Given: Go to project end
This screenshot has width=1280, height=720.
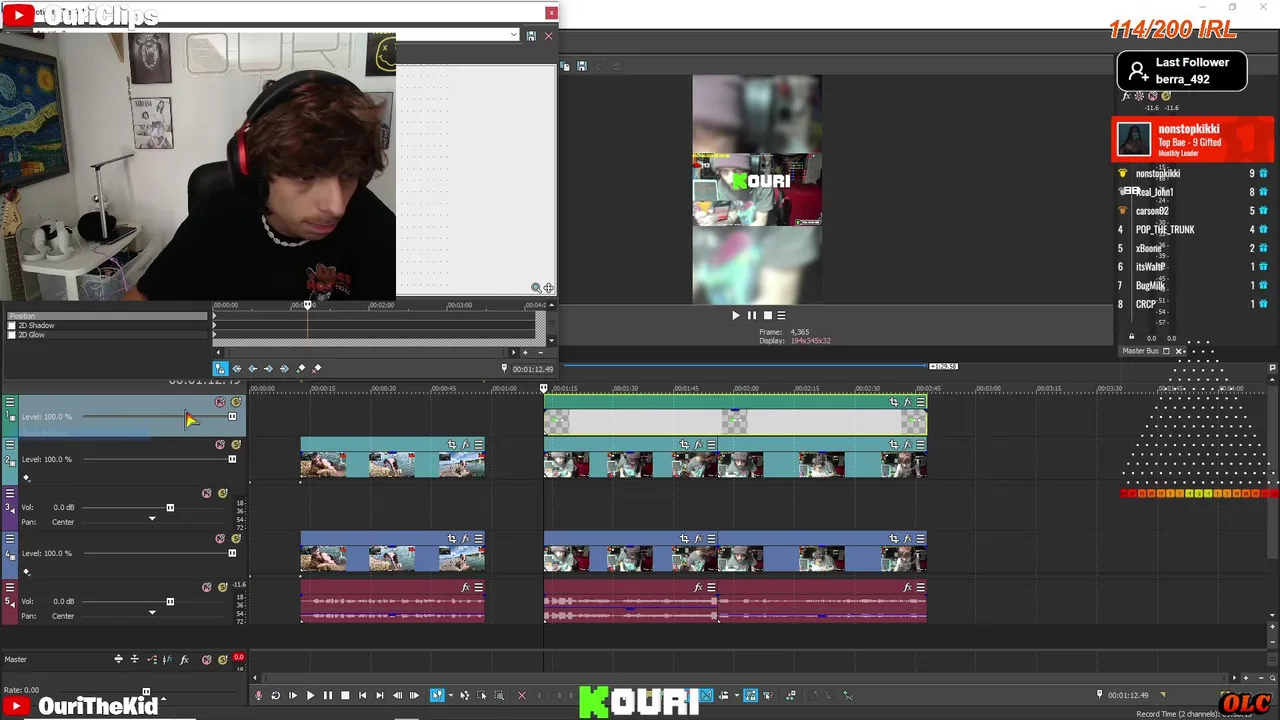Looking at the screenshot, I should tap(380, 695).
